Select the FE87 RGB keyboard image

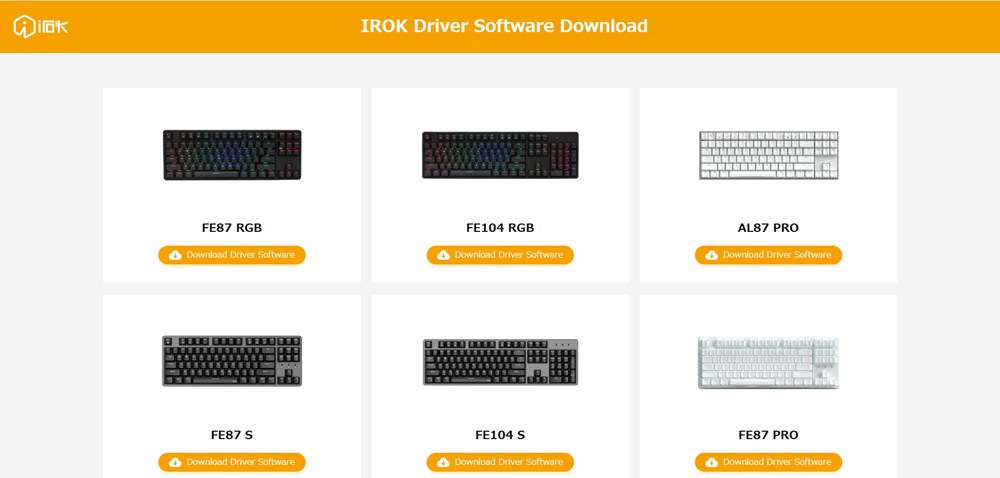232,155
